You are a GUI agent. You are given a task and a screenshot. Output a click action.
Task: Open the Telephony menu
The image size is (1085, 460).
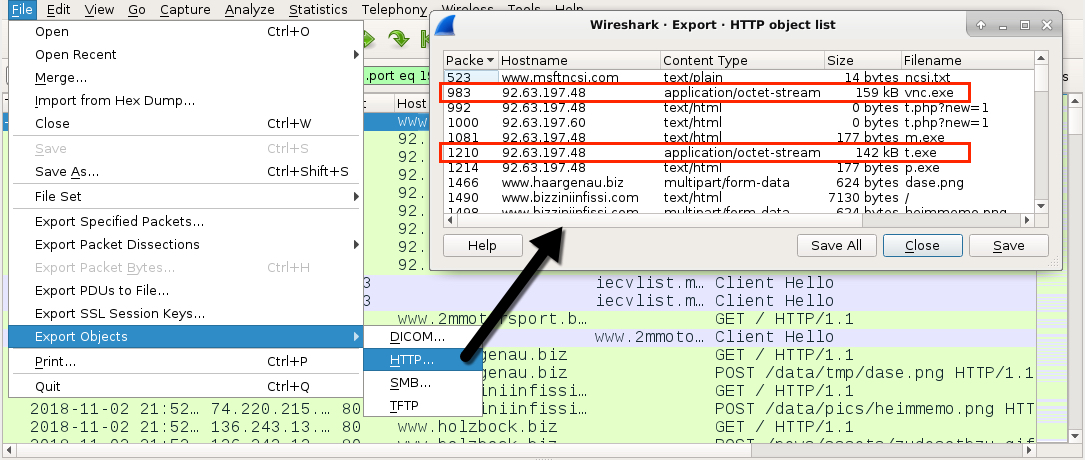394,10
